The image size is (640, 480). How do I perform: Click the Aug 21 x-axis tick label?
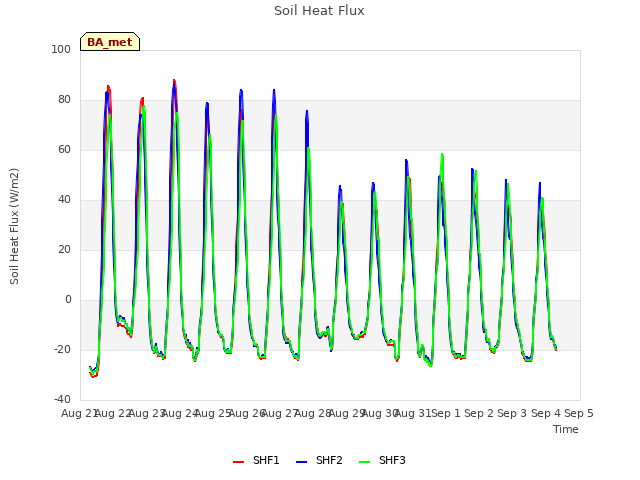pos(79,413)
